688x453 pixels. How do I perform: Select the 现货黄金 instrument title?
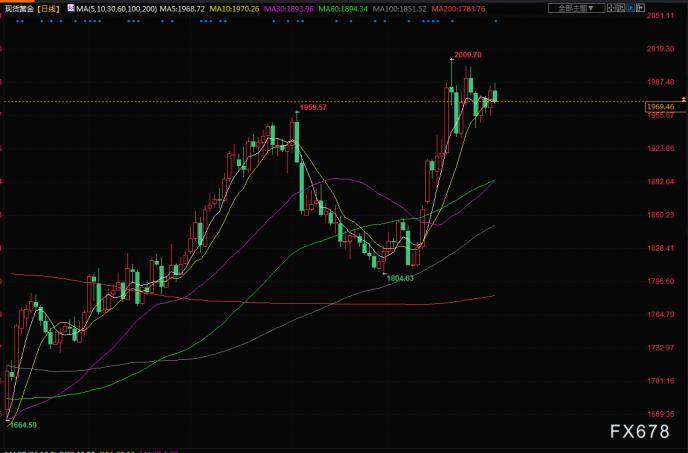[20, 7]
